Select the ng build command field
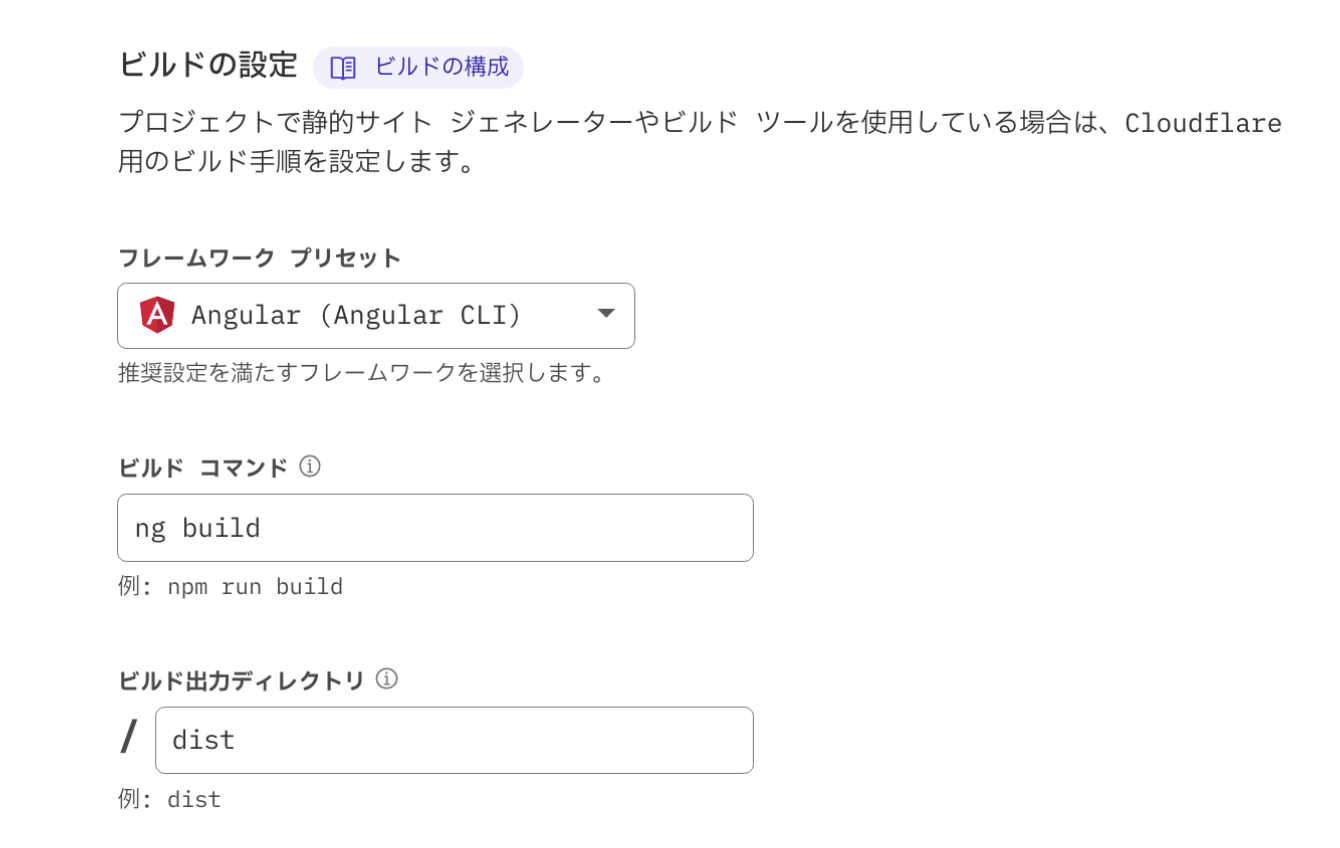Screen dimensions: 1340x848 point(435,527)
